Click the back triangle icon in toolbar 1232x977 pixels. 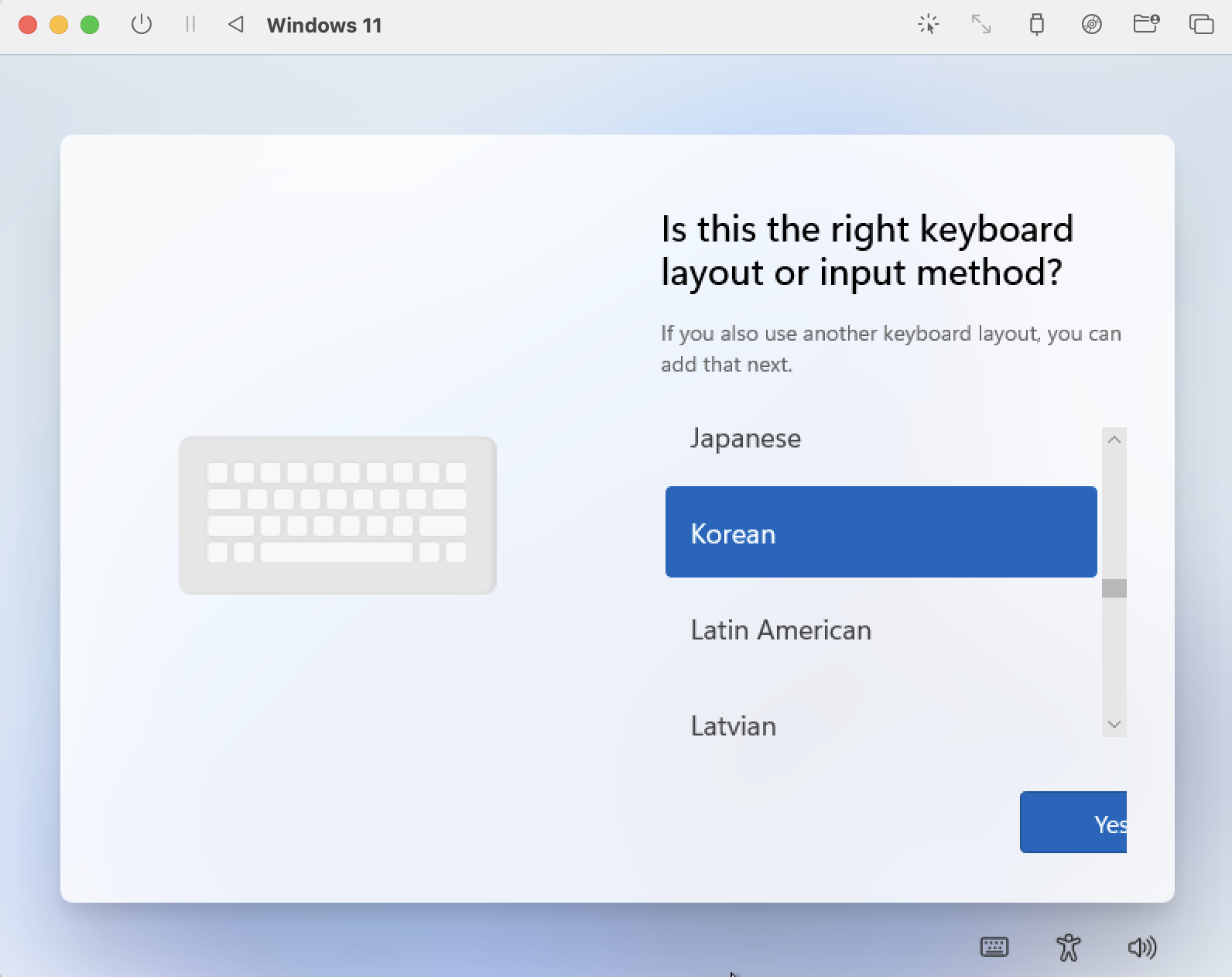point(236,25)
